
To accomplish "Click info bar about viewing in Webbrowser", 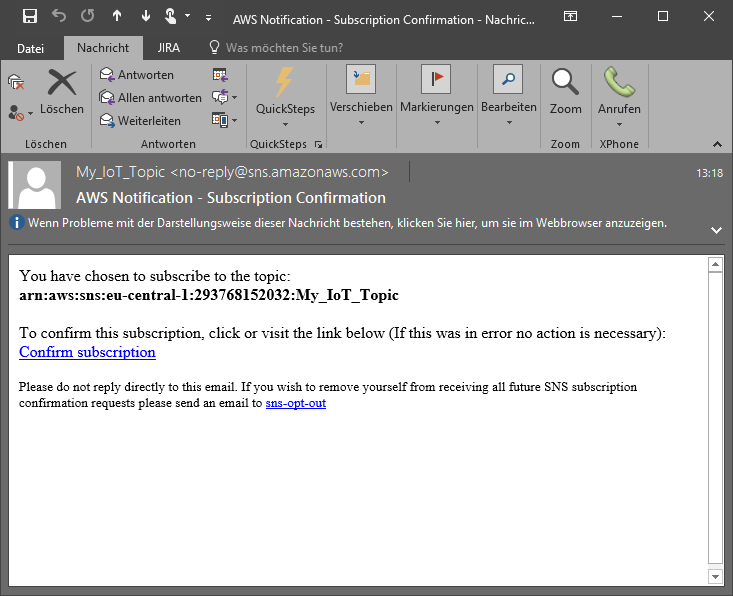I will pos(347,223).
